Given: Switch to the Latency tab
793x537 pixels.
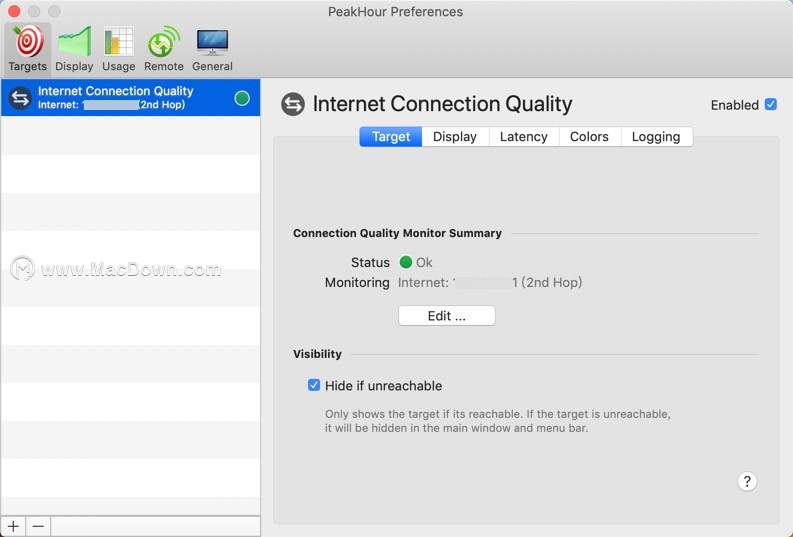Looking at the screenshot, I should click(524, 137).
